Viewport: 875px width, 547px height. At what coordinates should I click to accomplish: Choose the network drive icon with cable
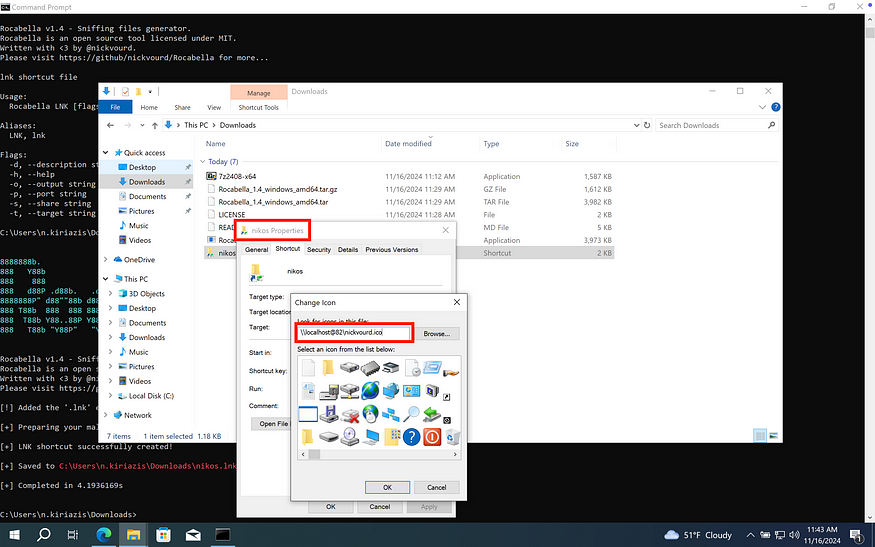tap(349, 391)
